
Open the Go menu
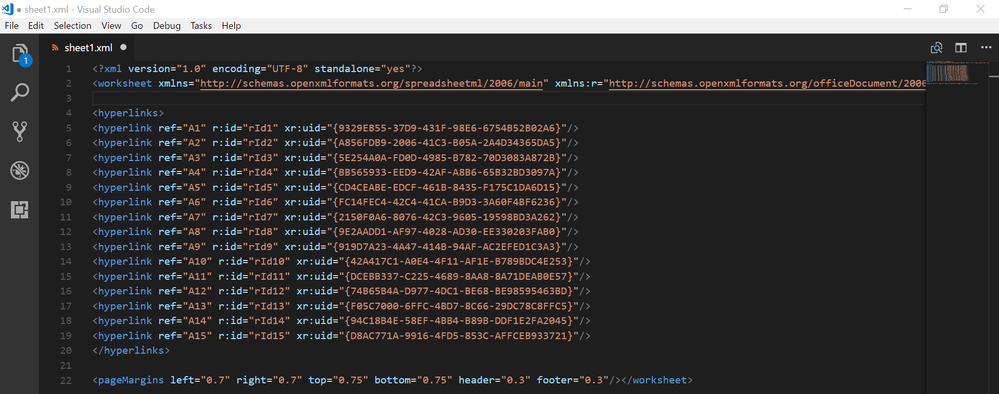(x=137, y=26)
